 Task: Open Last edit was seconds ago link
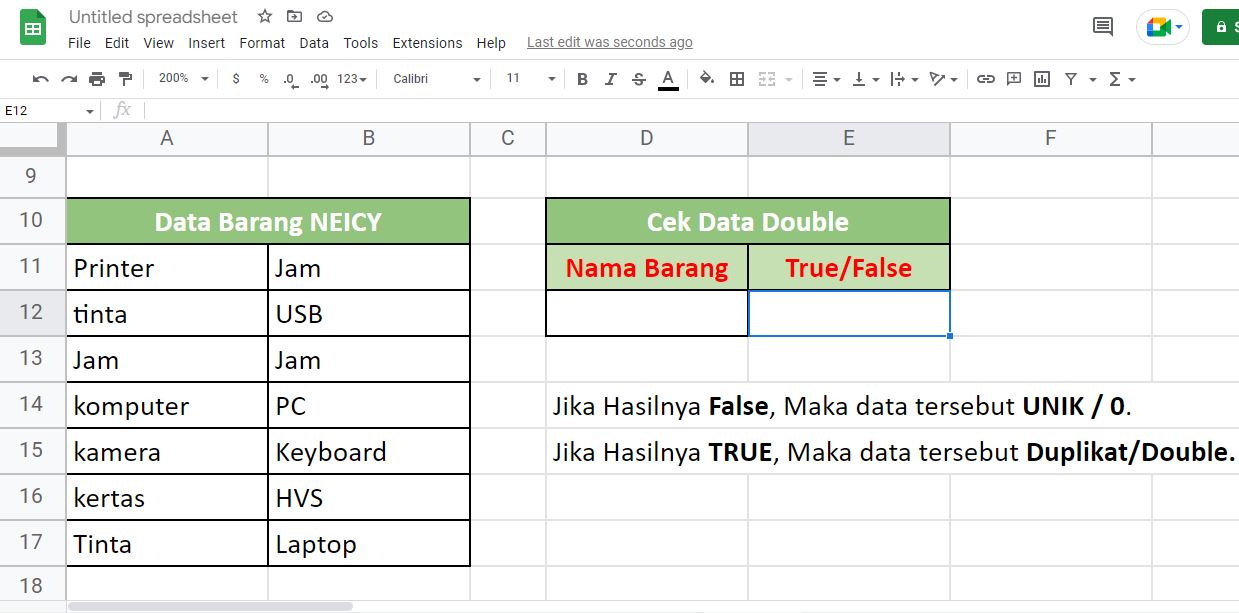(x=609, y=43)
